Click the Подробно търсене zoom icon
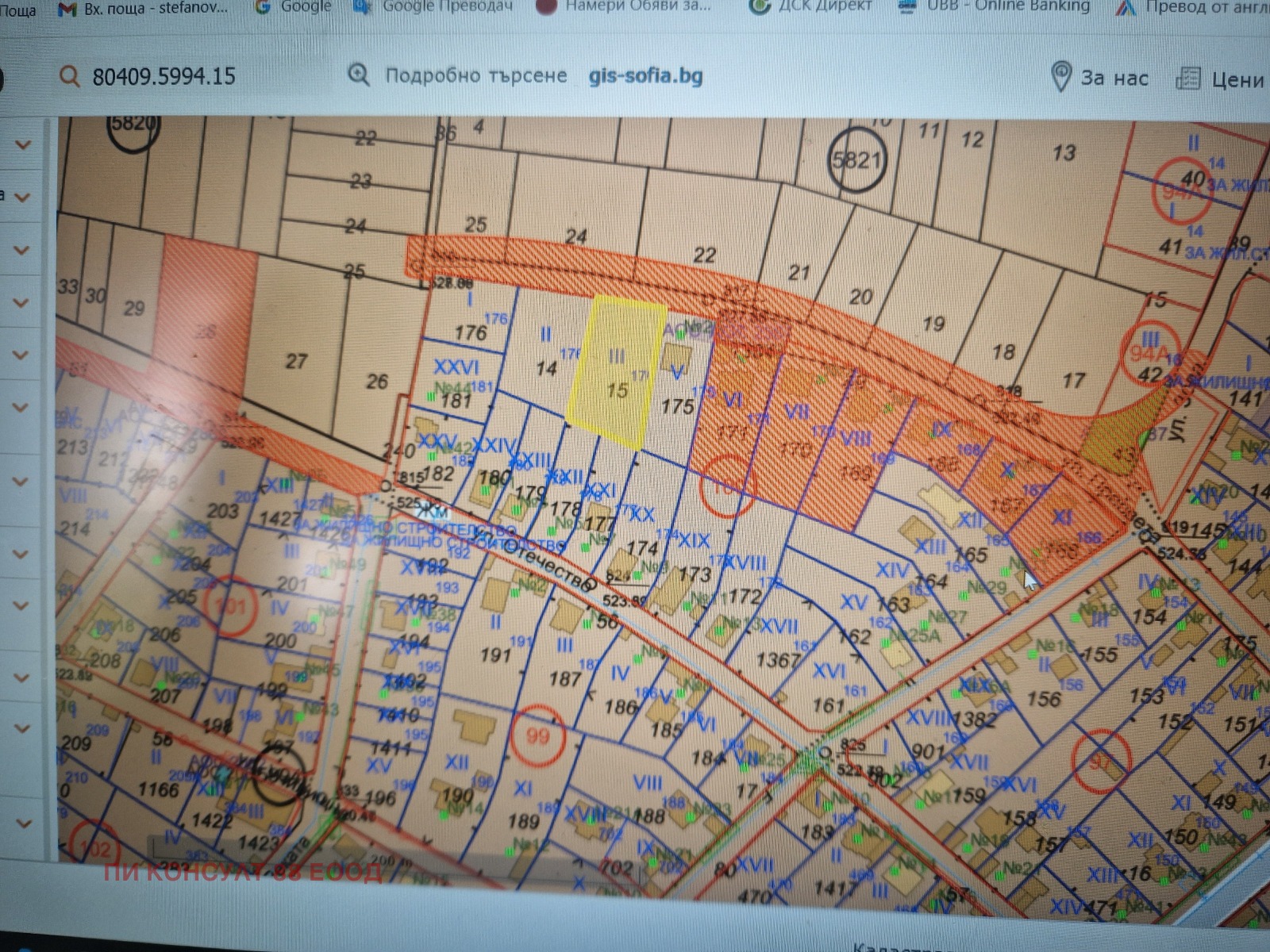This screenshot has height=952, width=1270. pyautogui.click(x=359, y=75)
